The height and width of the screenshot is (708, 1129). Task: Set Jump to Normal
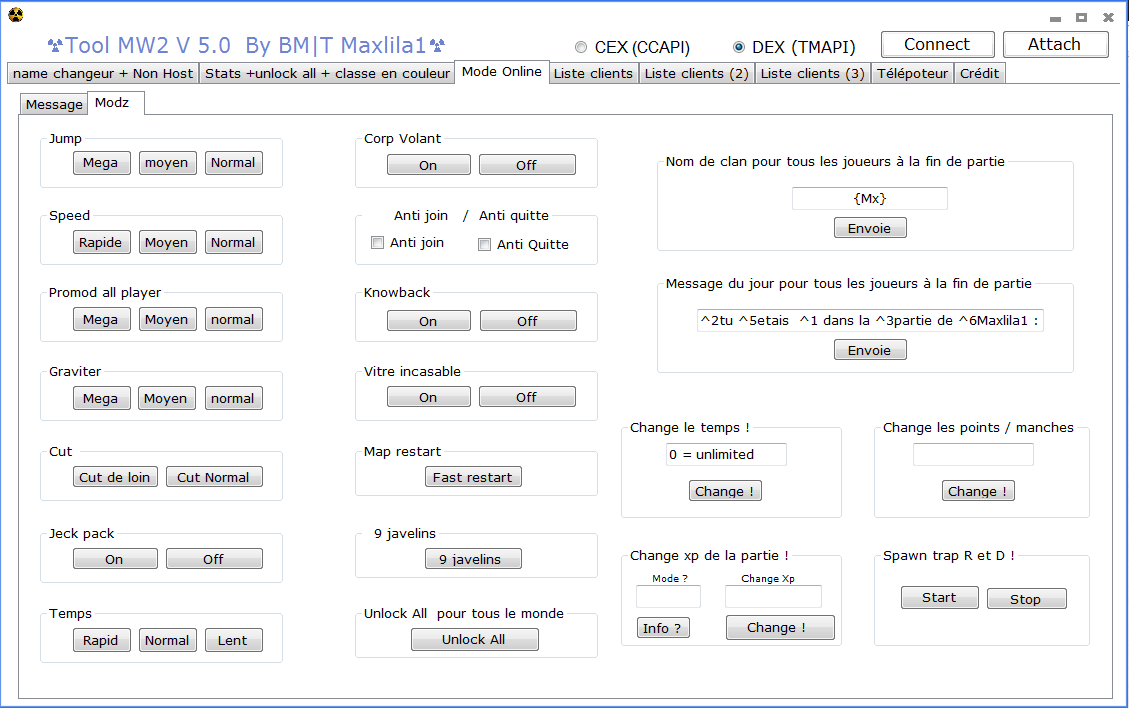click(x=233, y=163)
